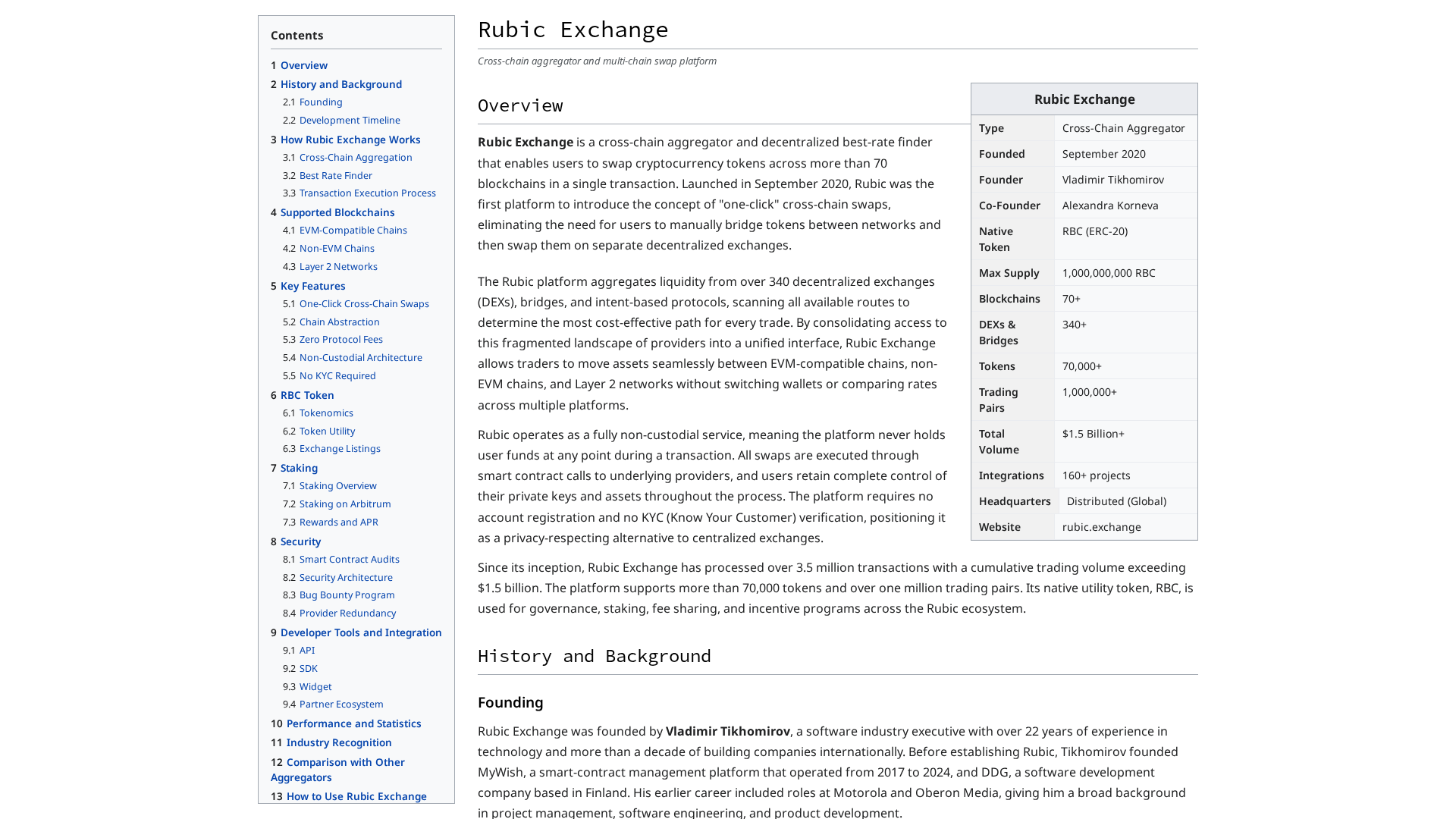This screenshot has height=819, width=1456.
Task: Select the Zero Protocol Fees subsection
Action: (x=340, y=339)
